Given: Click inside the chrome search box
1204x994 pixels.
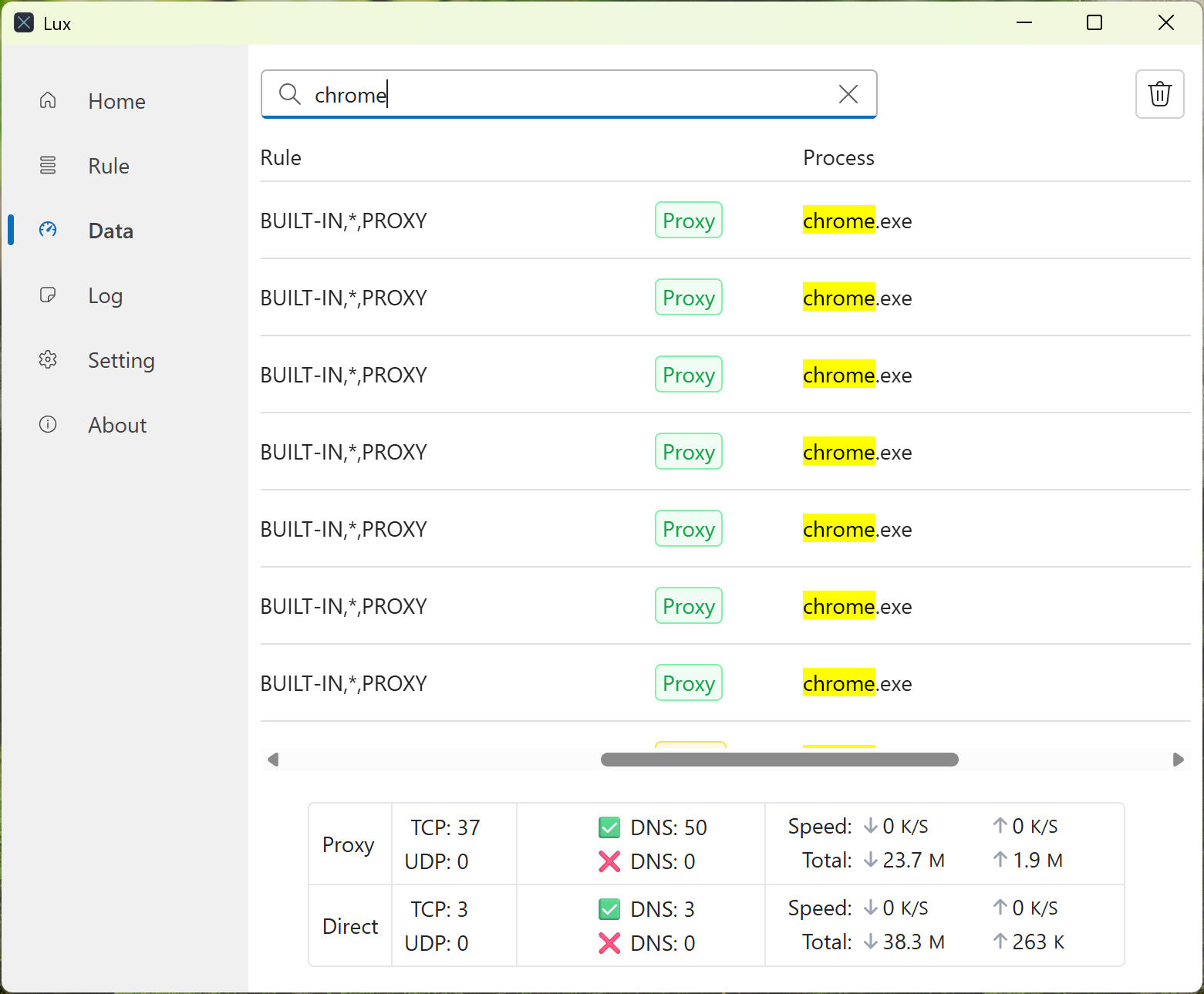Looking at the screenshot, I should click(x=571, y=94).
